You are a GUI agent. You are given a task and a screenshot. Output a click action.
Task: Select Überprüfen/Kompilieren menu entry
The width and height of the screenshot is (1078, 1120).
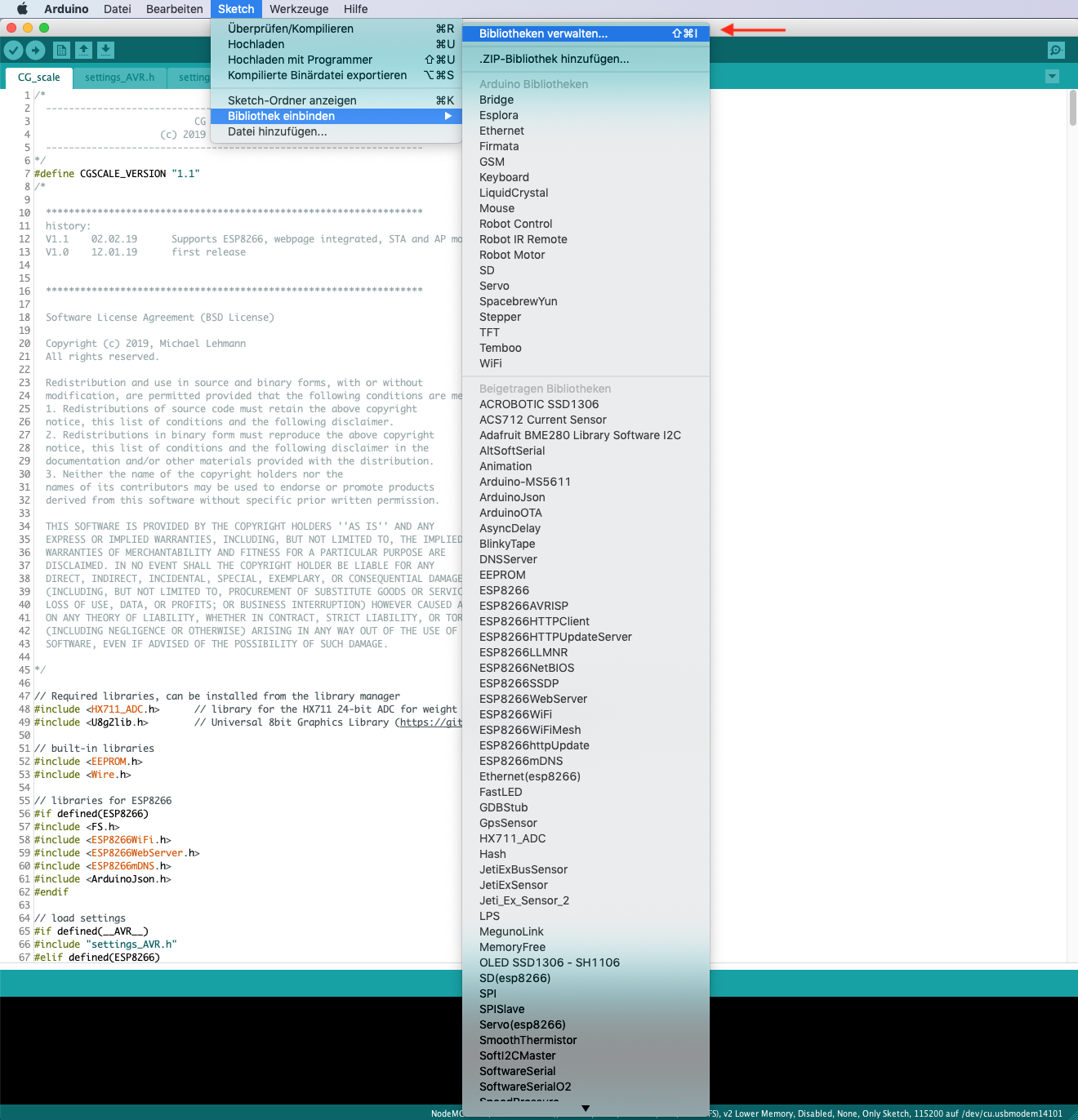coord(336,29)
